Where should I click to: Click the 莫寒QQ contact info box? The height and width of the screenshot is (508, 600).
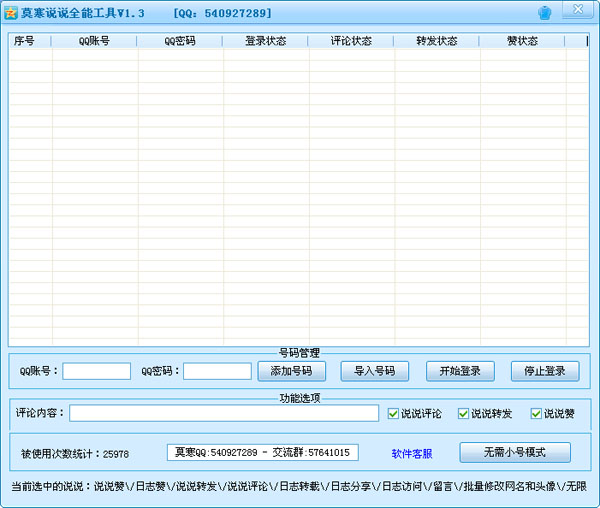[x=262, y=453]
